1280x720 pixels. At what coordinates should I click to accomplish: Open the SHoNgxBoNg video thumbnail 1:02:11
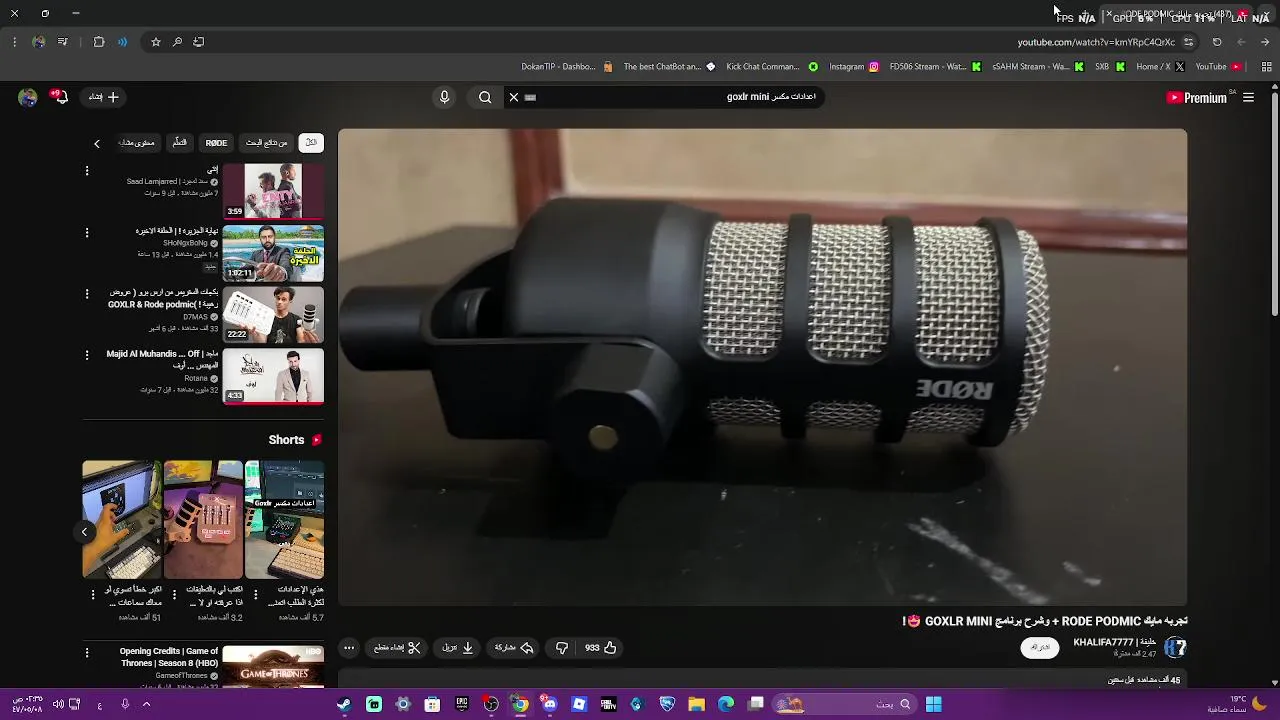point(273,253)
